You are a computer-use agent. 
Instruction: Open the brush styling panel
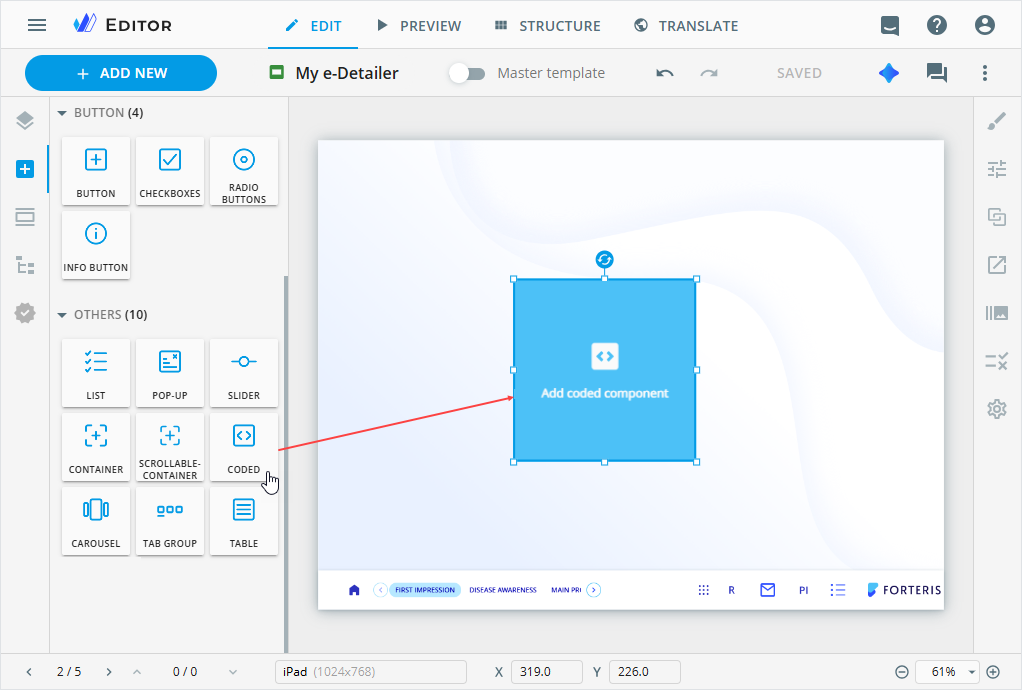point(997,121)
